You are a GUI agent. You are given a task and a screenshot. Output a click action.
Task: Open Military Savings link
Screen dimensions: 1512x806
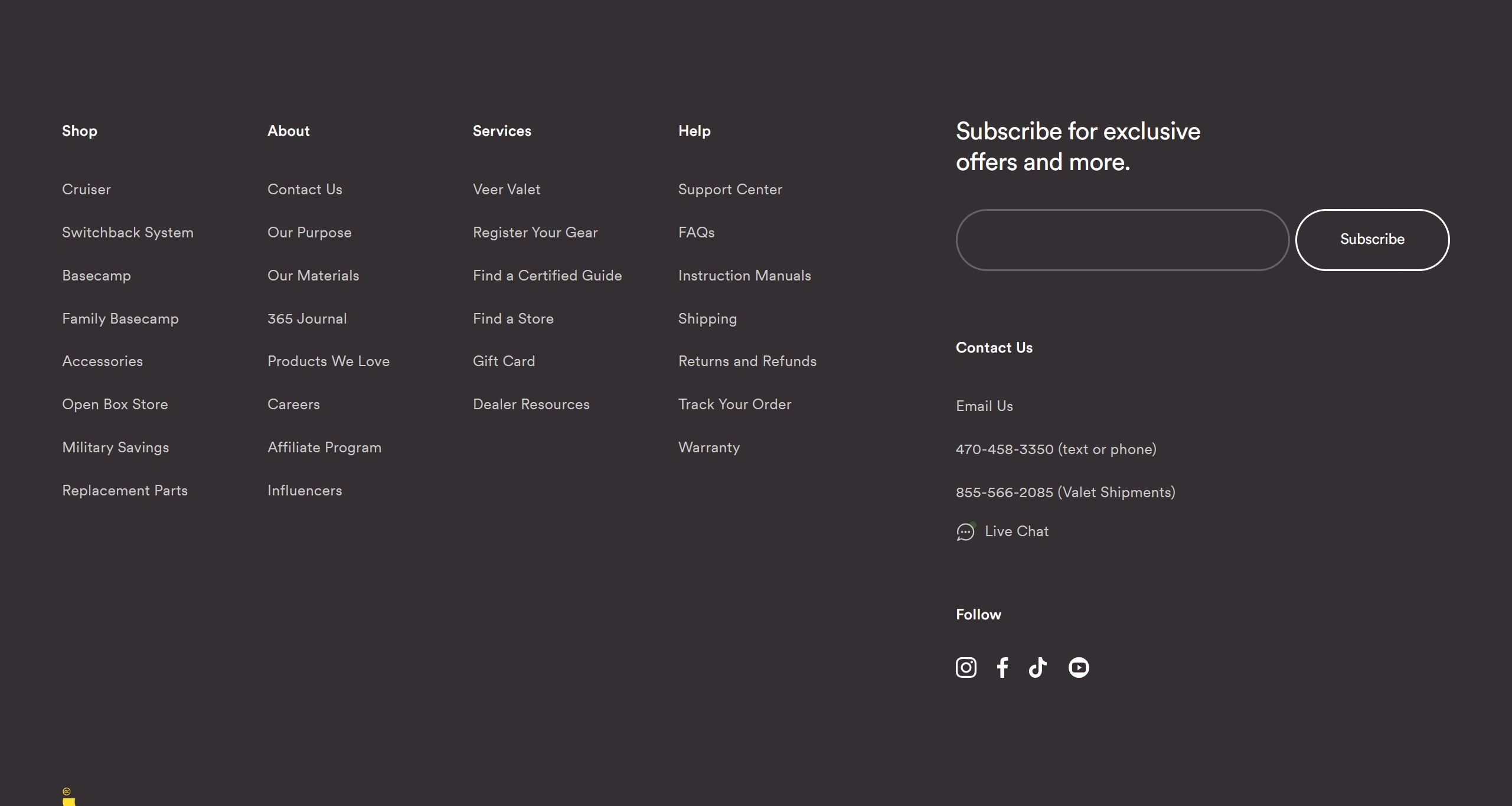click(116, 448)
